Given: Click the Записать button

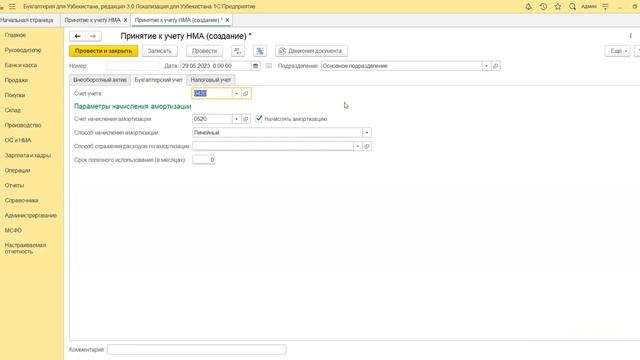Looking at the screenshot, I should click(160, 51).
